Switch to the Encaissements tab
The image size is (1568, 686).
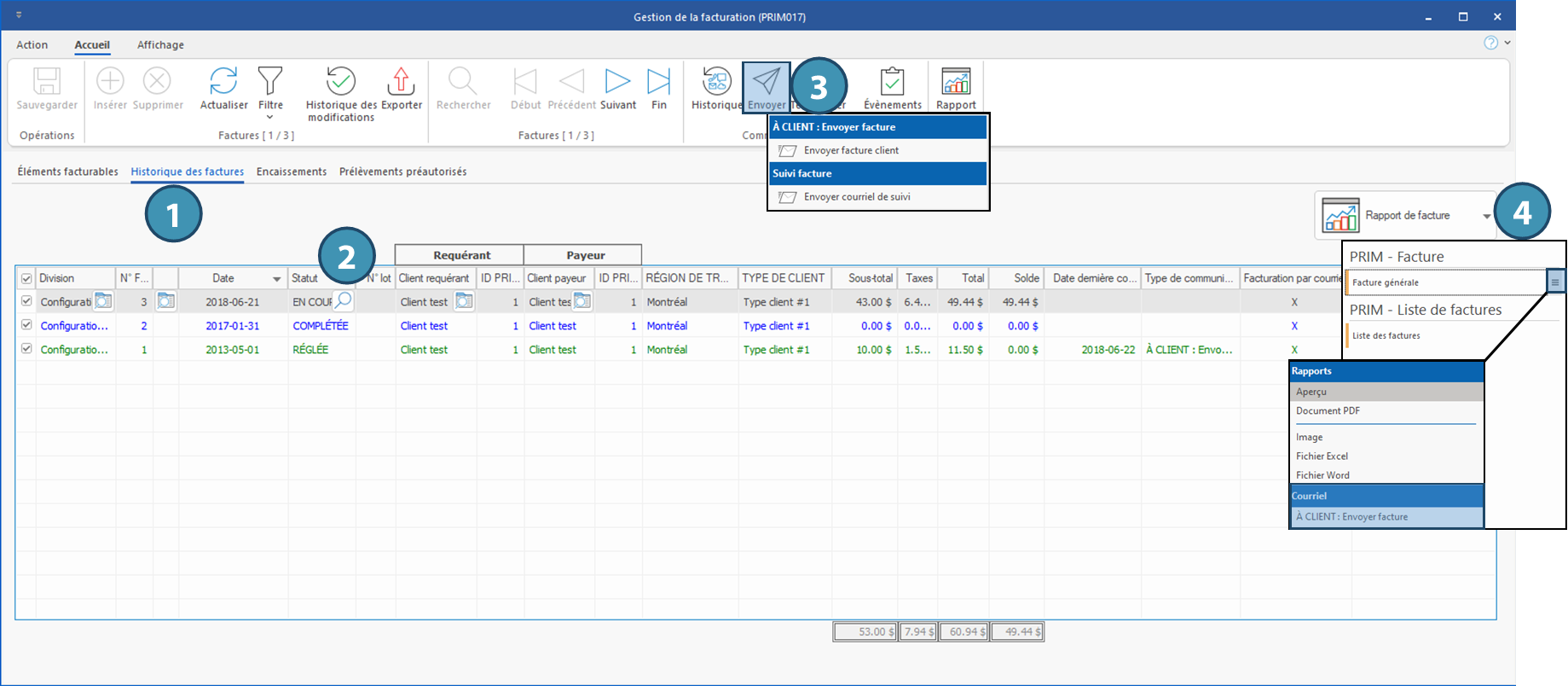[291, 171]
